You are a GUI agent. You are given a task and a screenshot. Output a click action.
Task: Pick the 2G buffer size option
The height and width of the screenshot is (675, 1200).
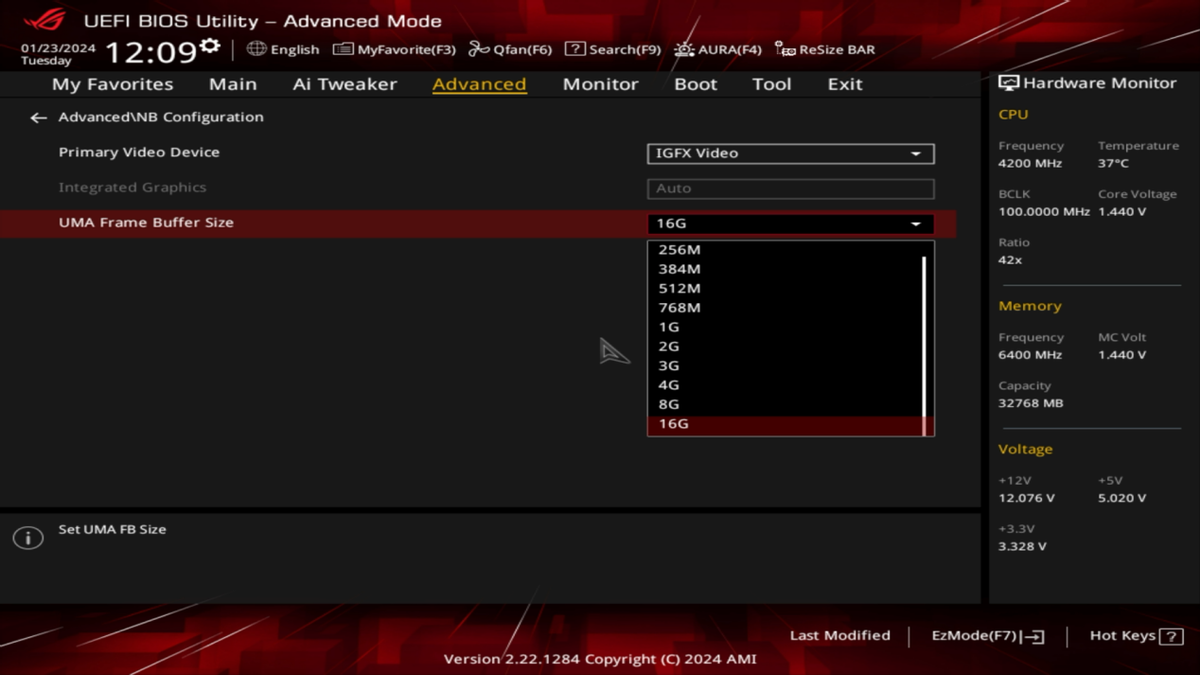(x=669, y=347)
